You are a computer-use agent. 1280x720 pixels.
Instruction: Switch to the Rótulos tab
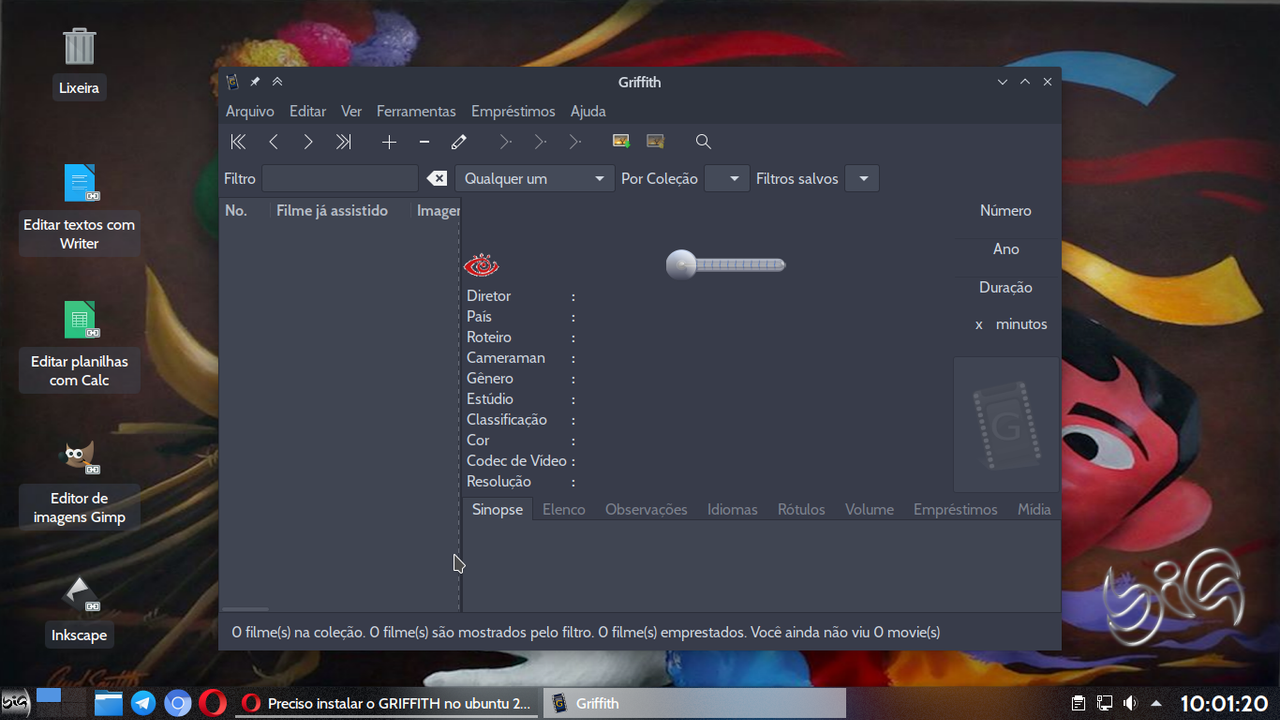(801, 509)
